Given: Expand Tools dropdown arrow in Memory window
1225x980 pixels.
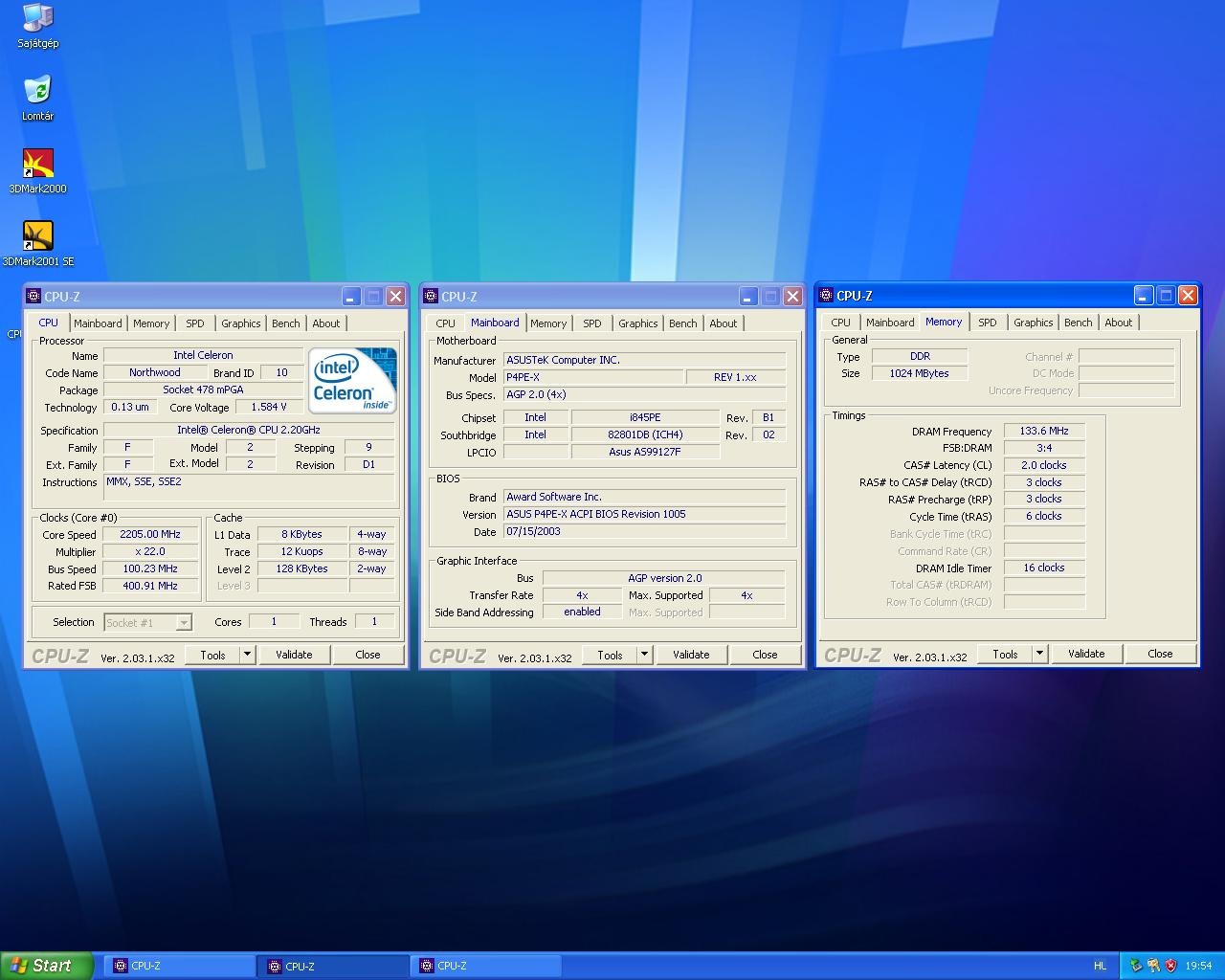Looking at the screenshot, I should (1039, 654).
